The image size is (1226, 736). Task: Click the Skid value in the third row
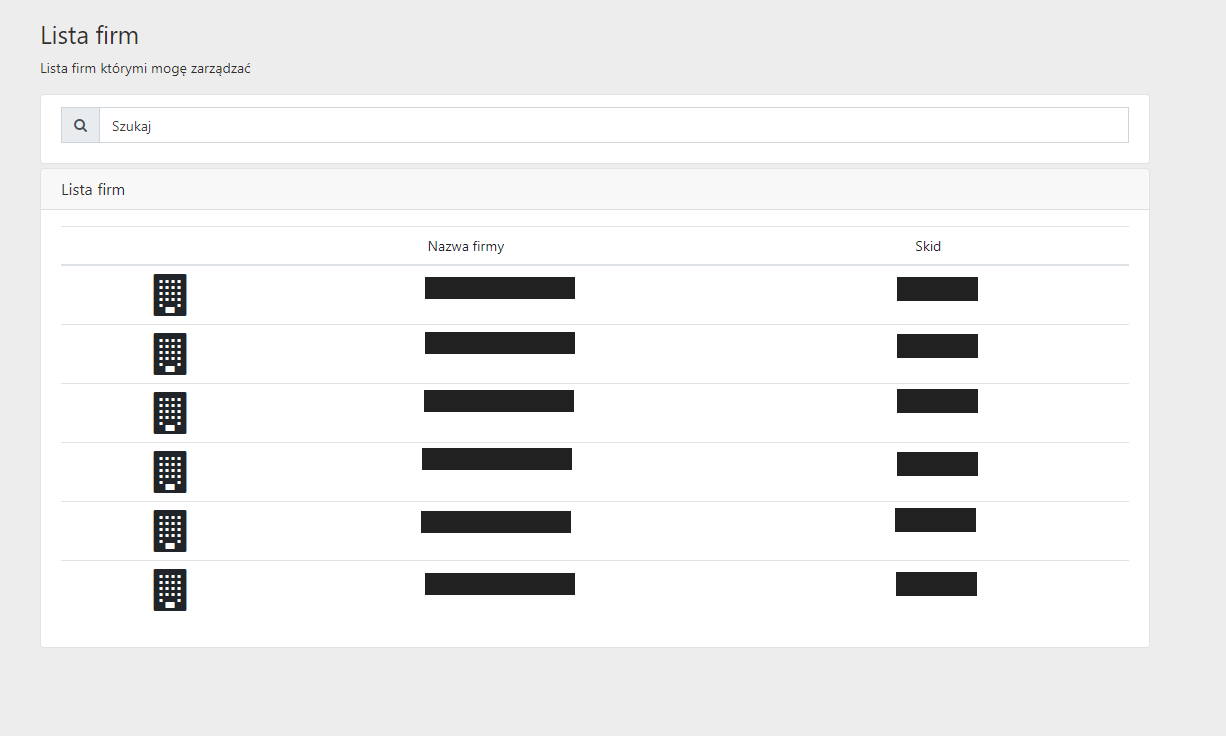pos(937,401)
